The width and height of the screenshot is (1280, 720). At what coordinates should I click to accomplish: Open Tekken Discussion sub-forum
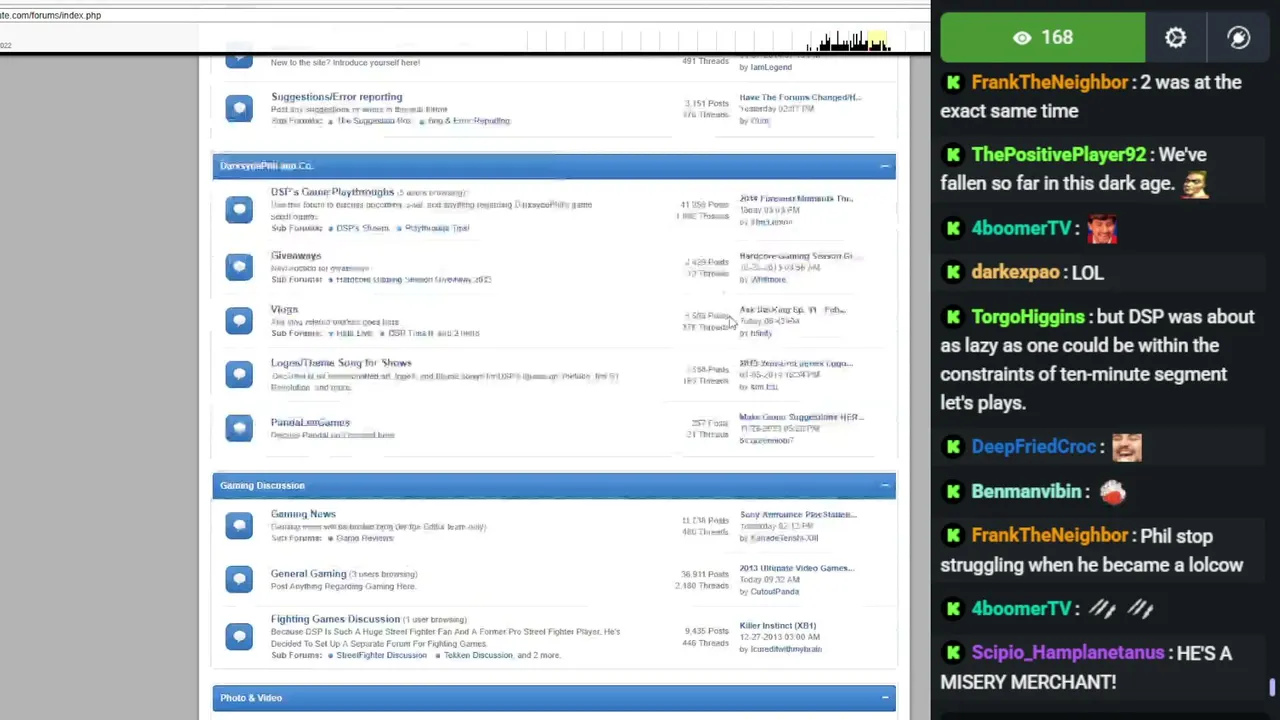(478, 655)
